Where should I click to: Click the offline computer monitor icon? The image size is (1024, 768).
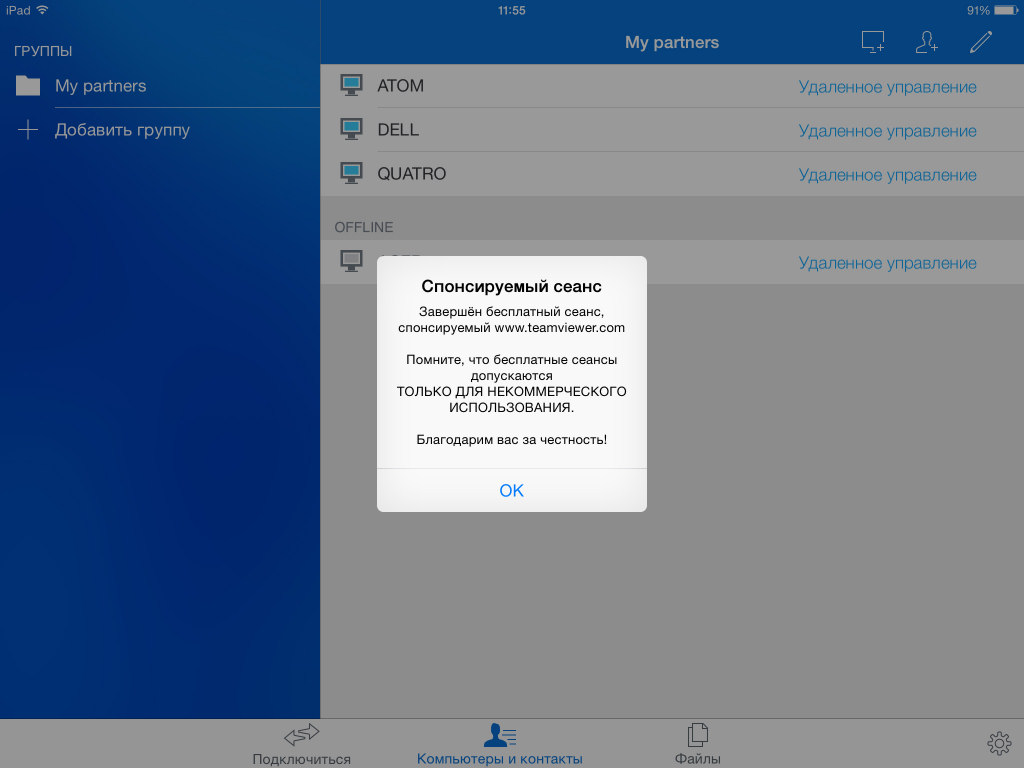point(351,262)
